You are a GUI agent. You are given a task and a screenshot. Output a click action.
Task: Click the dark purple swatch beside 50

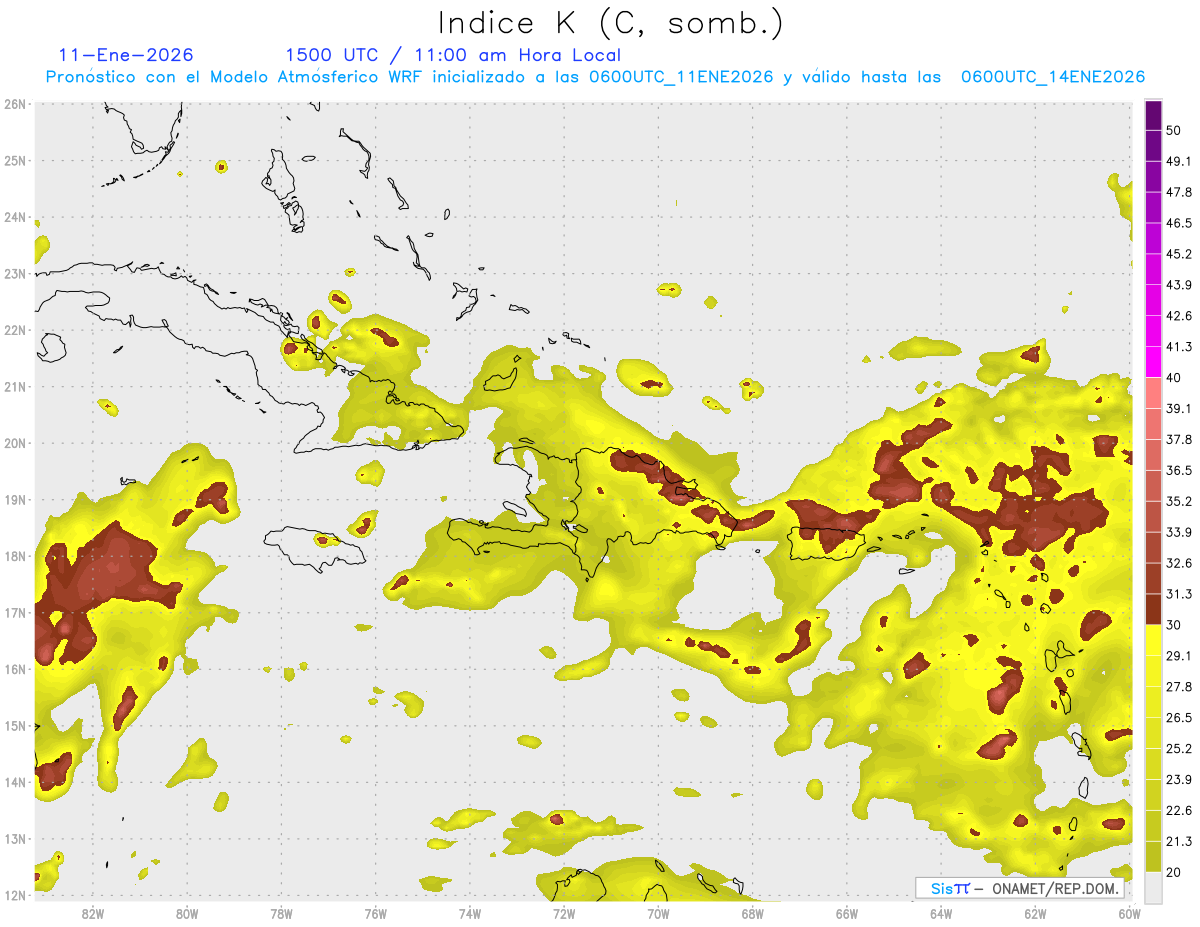(1153, 116)
